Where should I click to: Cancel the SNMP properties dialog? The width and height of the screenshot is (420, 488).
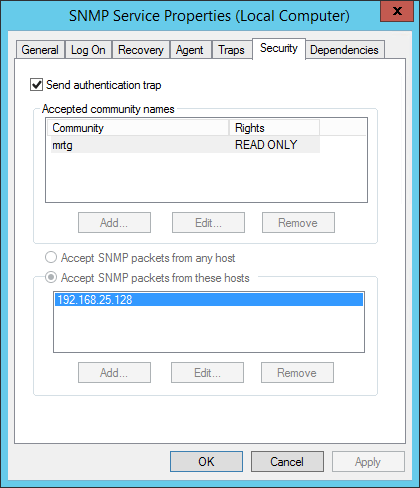[x=287, y=461]
